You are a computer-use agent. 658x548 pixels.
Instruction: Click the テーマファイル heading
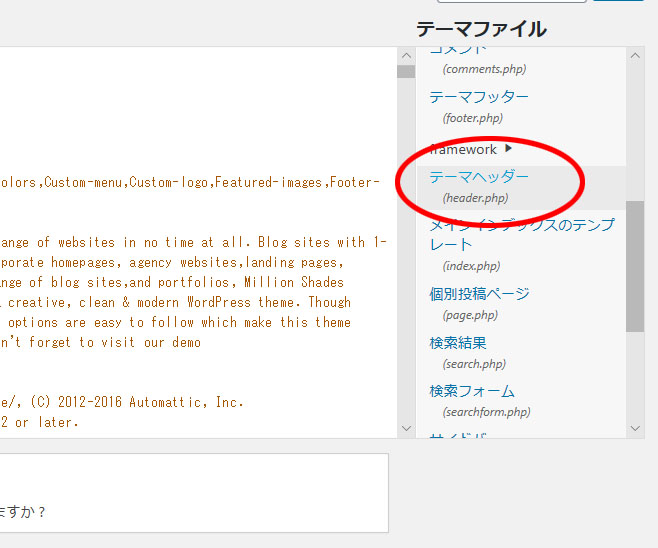[x=481, y=29]
